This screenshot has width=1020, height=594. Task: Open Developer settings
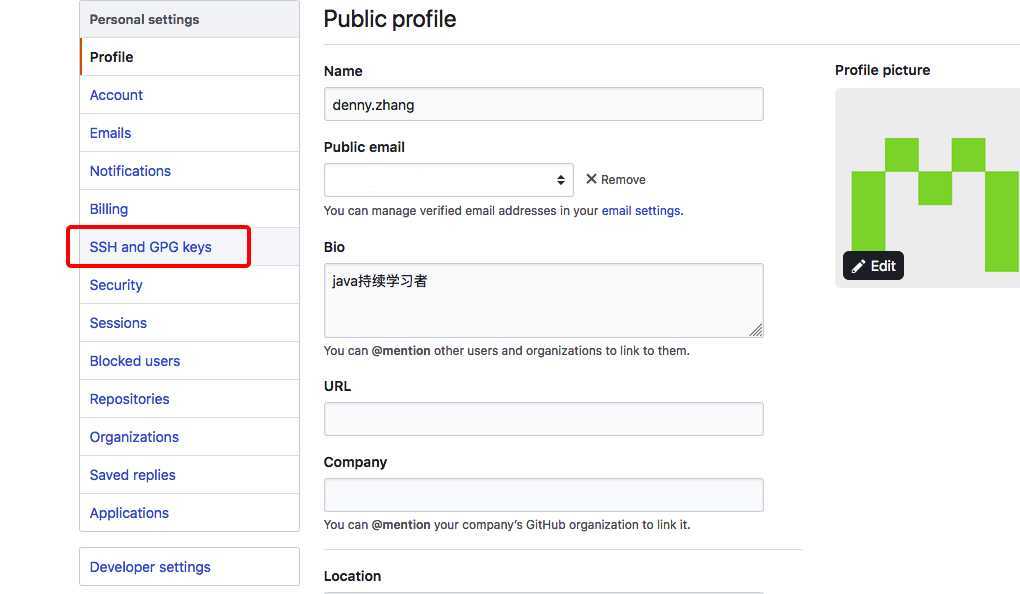[150, 567]
